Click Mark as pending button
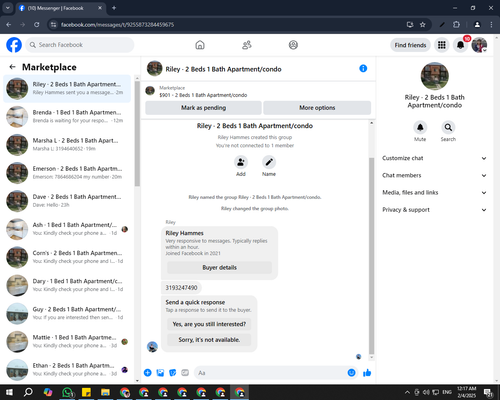Screen dimensions: 500x400 point(203,108)
